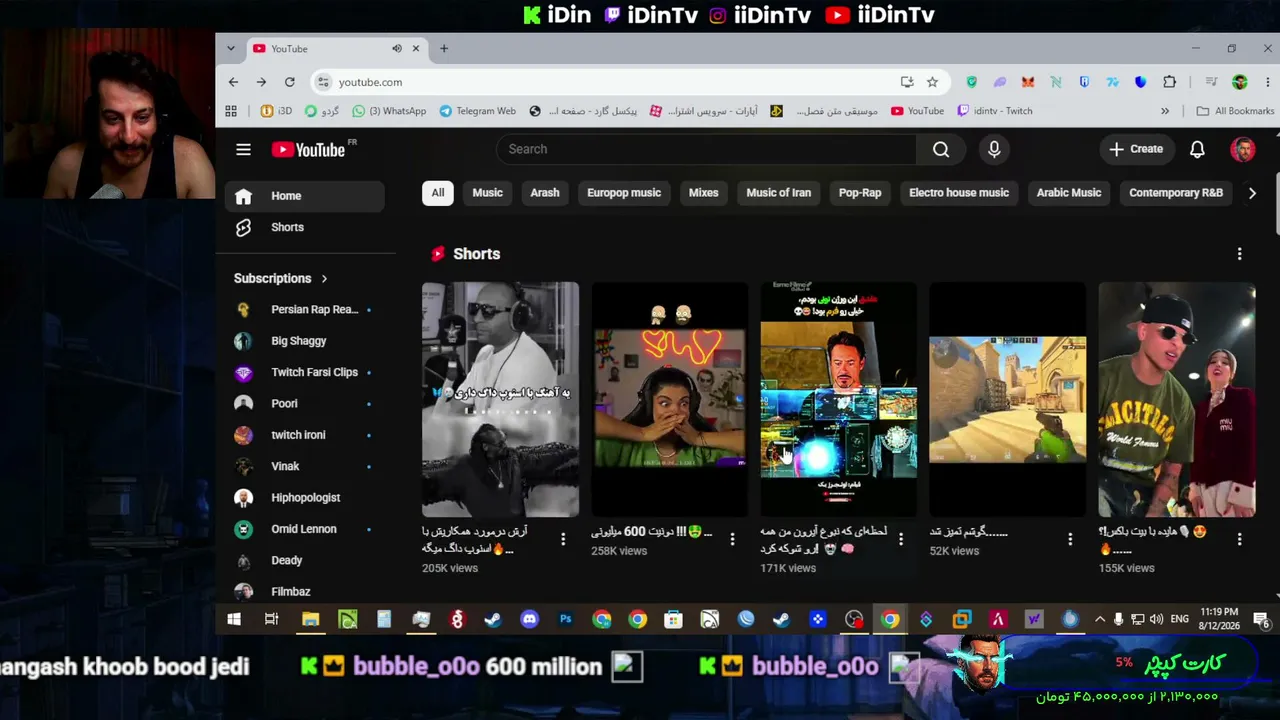Open YouTube notifications bell
The image size is (1280, 720).
[1197, 149]
